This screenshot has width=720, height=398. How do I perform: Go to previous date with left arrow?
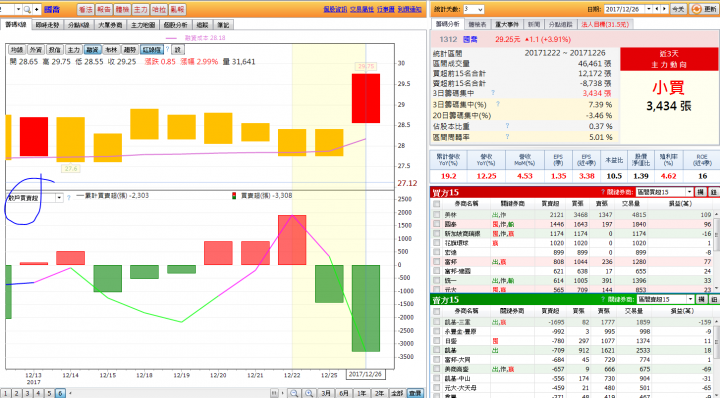pos(657,9)
